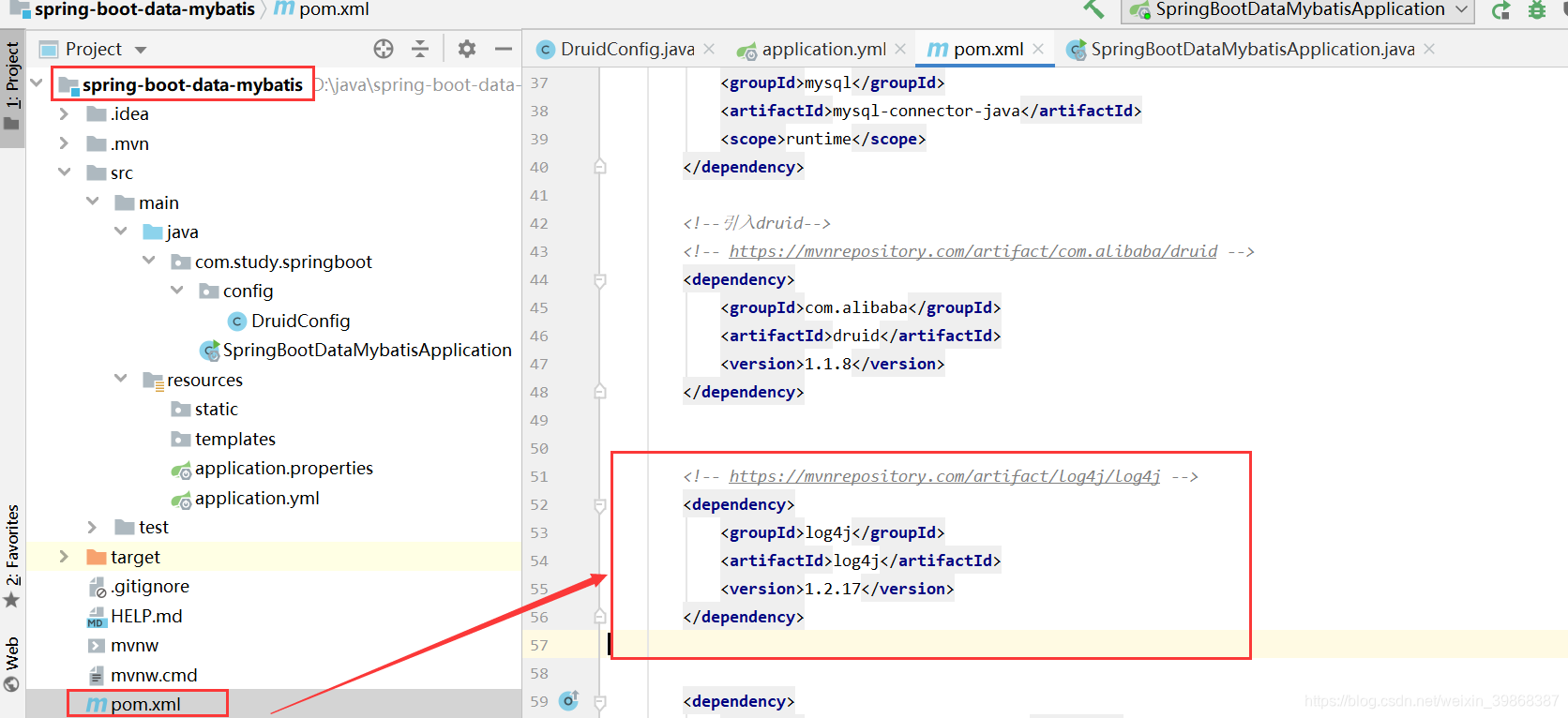The image size is (1568, 718).
Task: Place cursor on the version 1.2.17 line
Action: [x=837, y=589]
